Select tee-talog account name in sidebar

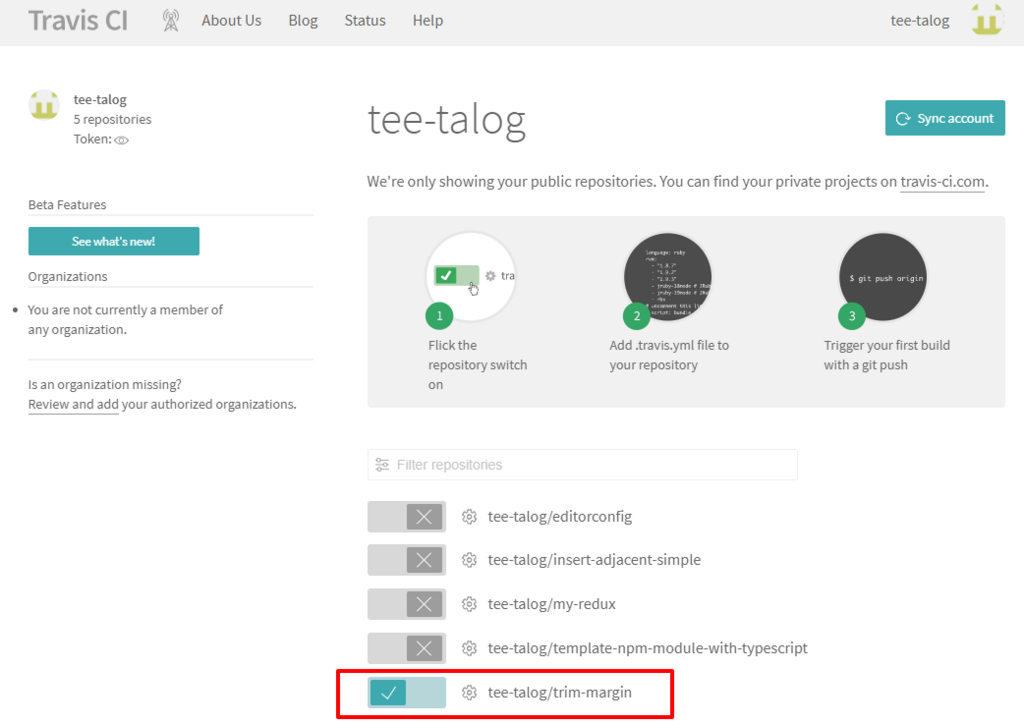click(100, 99)
